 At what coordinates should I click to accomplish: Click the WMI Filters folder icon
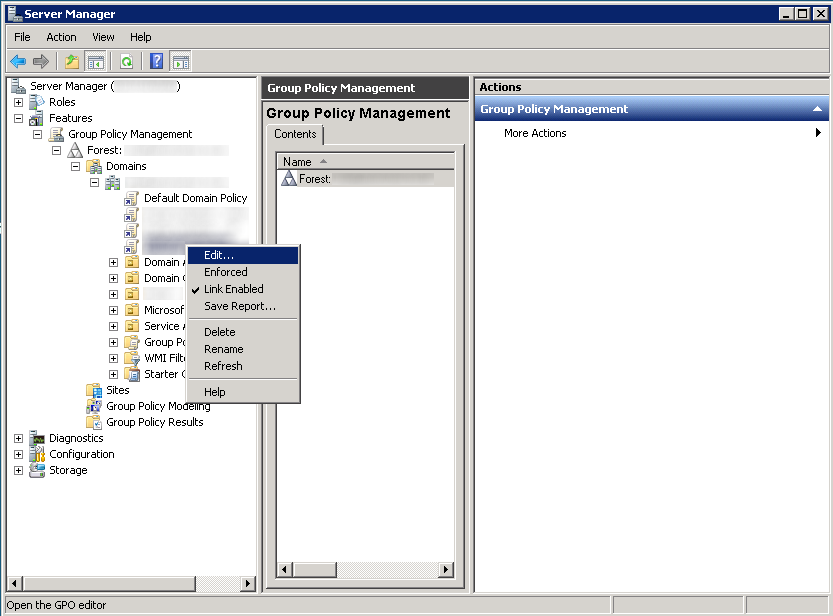132,358
